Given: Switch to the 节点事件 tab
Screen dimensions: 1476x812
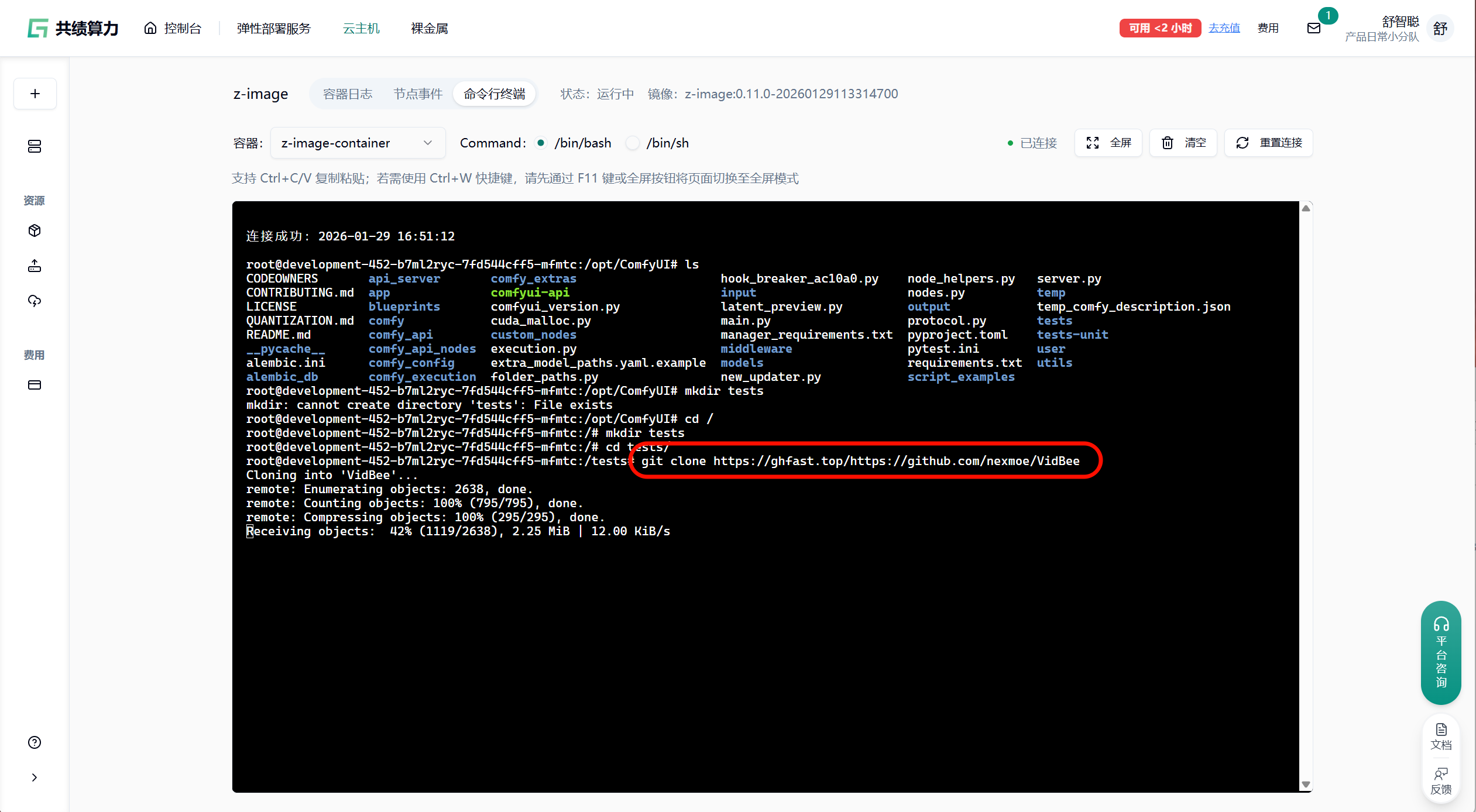Looking at the screenshot, I should (418, 94).
